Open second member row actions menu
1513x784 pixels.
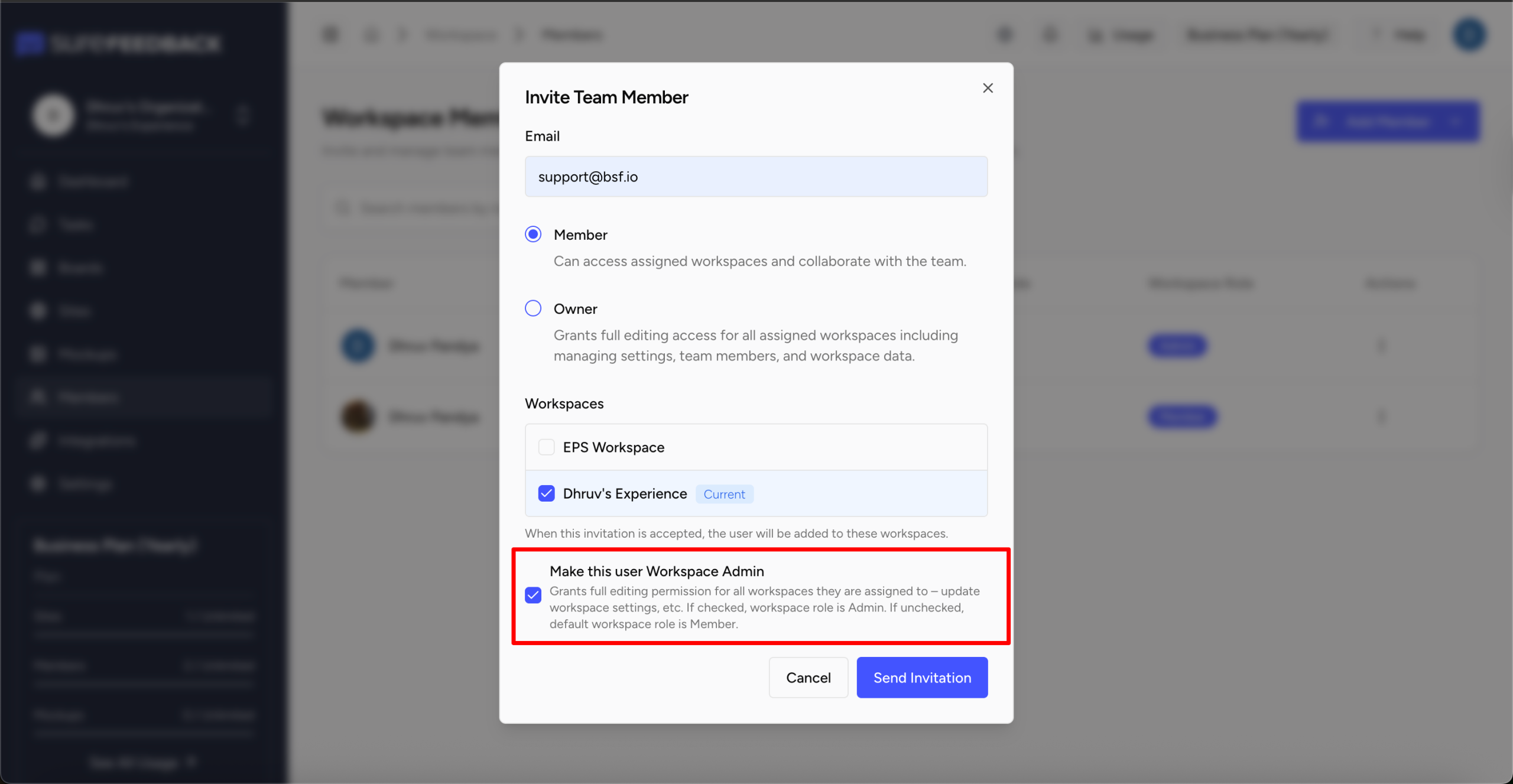pyautogui.click(x=1381, y=417)
